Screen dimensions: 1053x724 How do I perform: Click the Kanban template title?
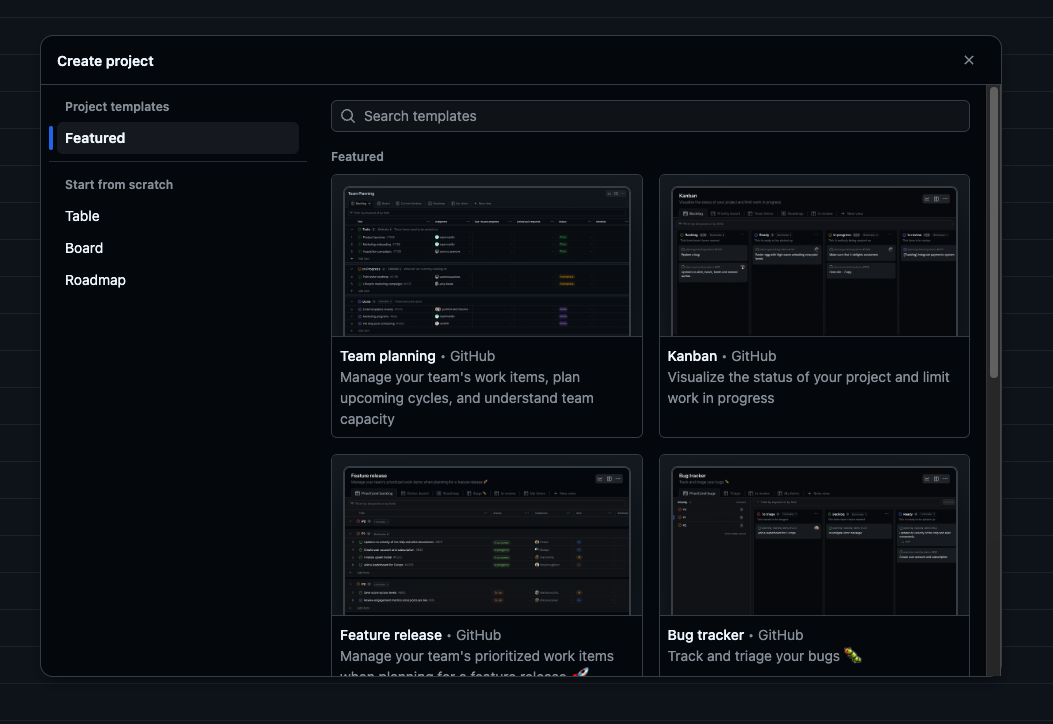[x=692, y=356]
